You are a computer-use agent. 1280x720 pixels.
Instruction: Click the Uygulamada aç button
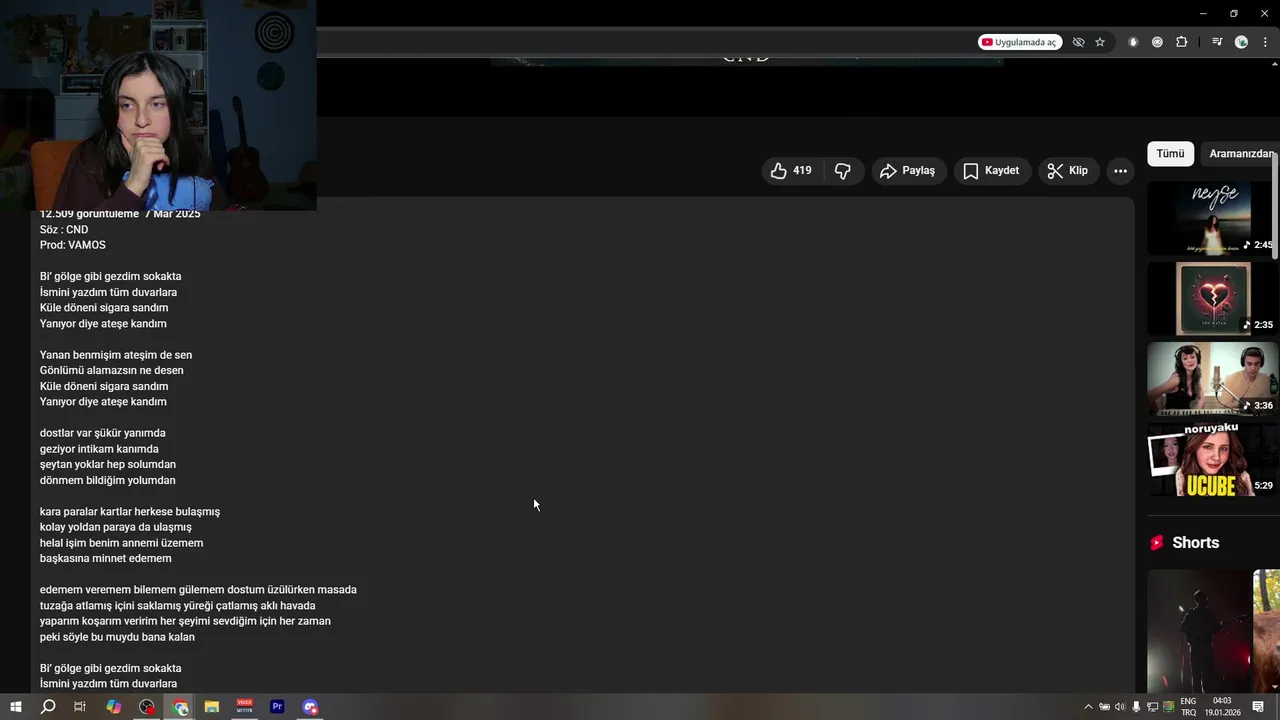click(1019, 42)
